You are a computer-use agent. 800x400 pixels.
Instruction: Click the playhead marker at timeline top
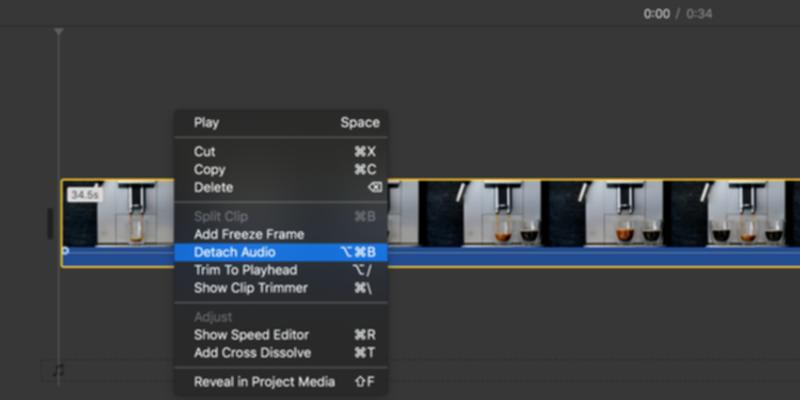(x=59, y=32)
